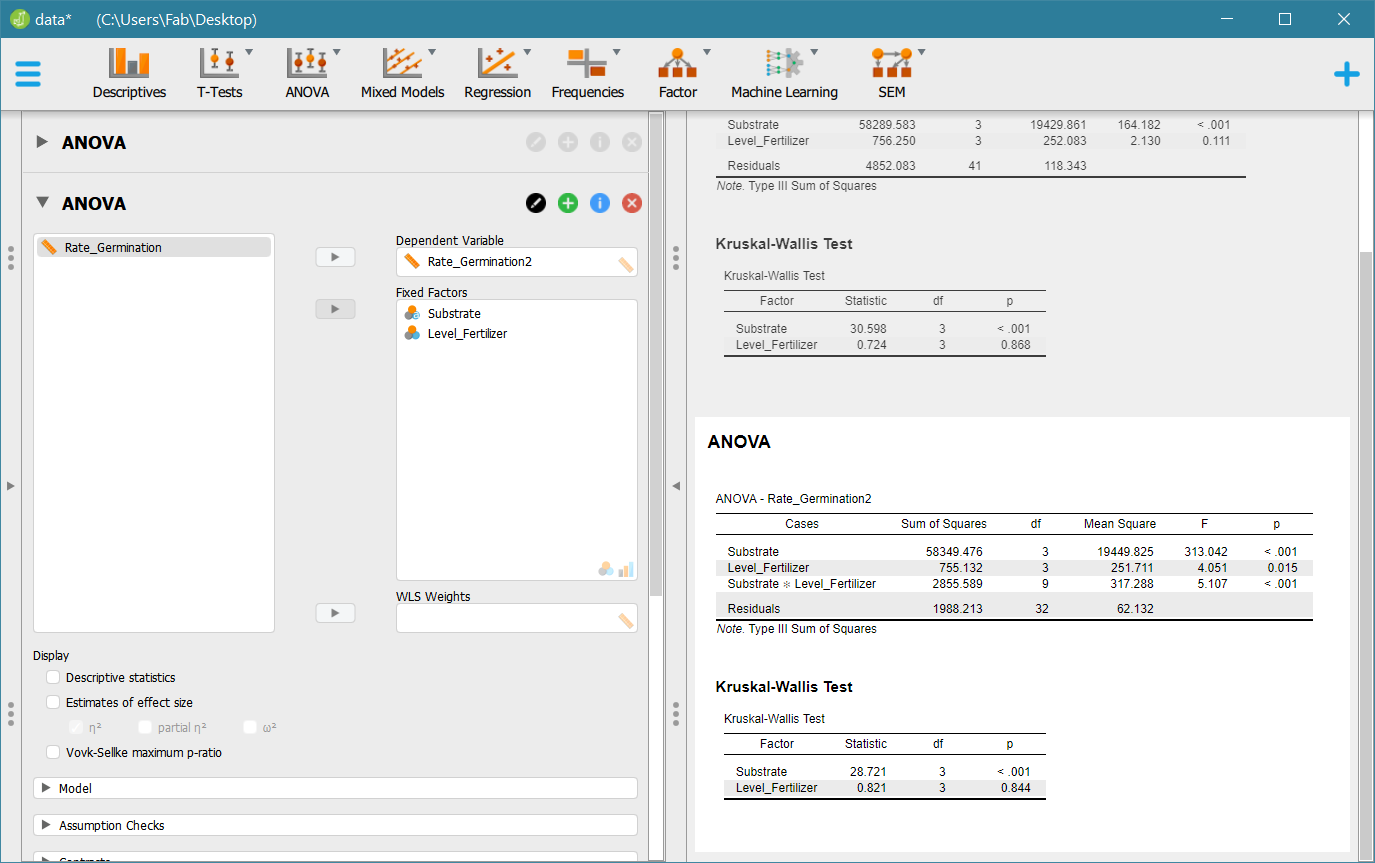Click the upper Kruskal-Wallis Test heading
This screenshot has width=1375, height=863.
coord(784,244)
